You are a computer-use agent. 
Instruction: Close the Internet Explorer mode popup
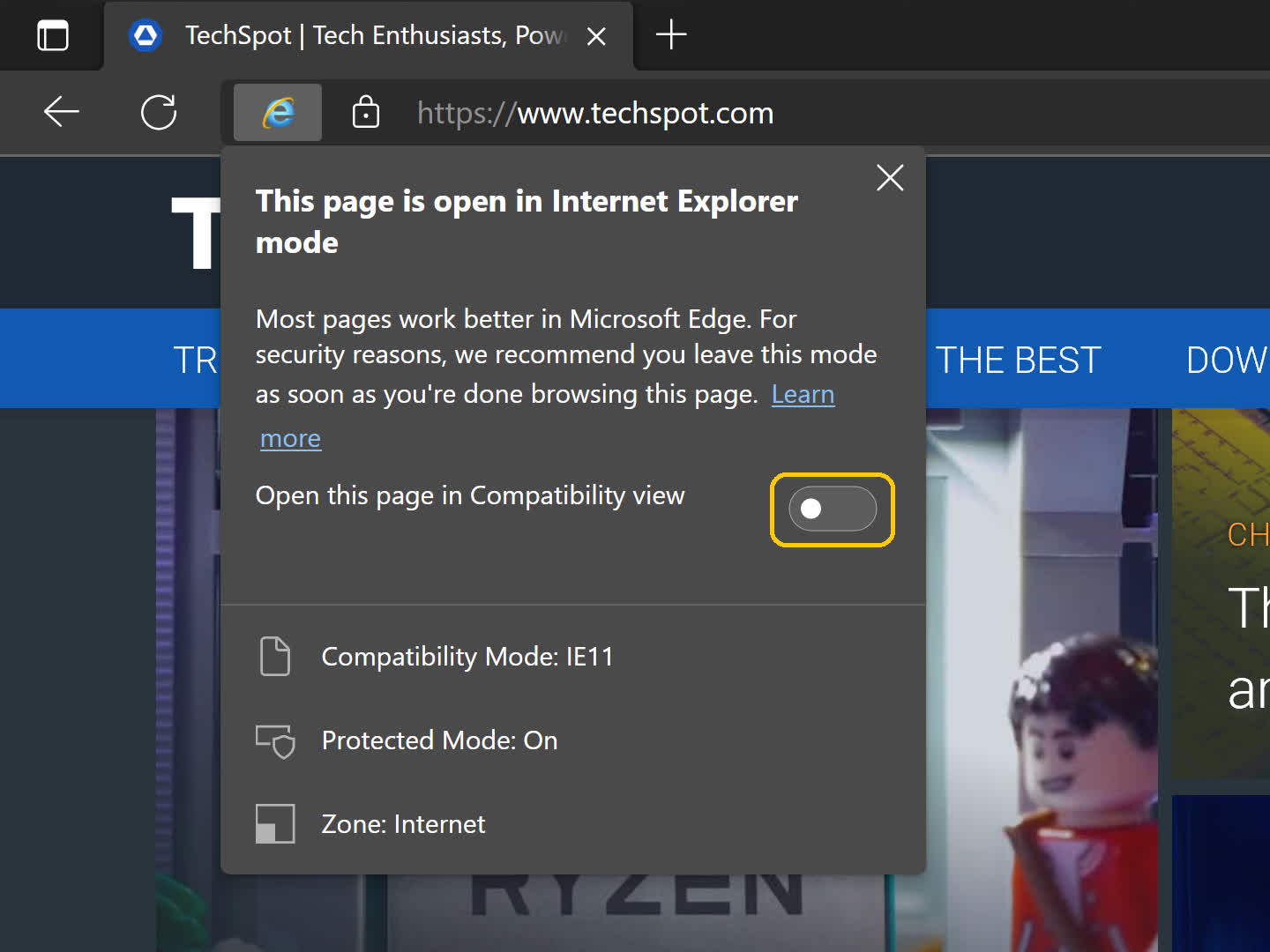point(890,177)
